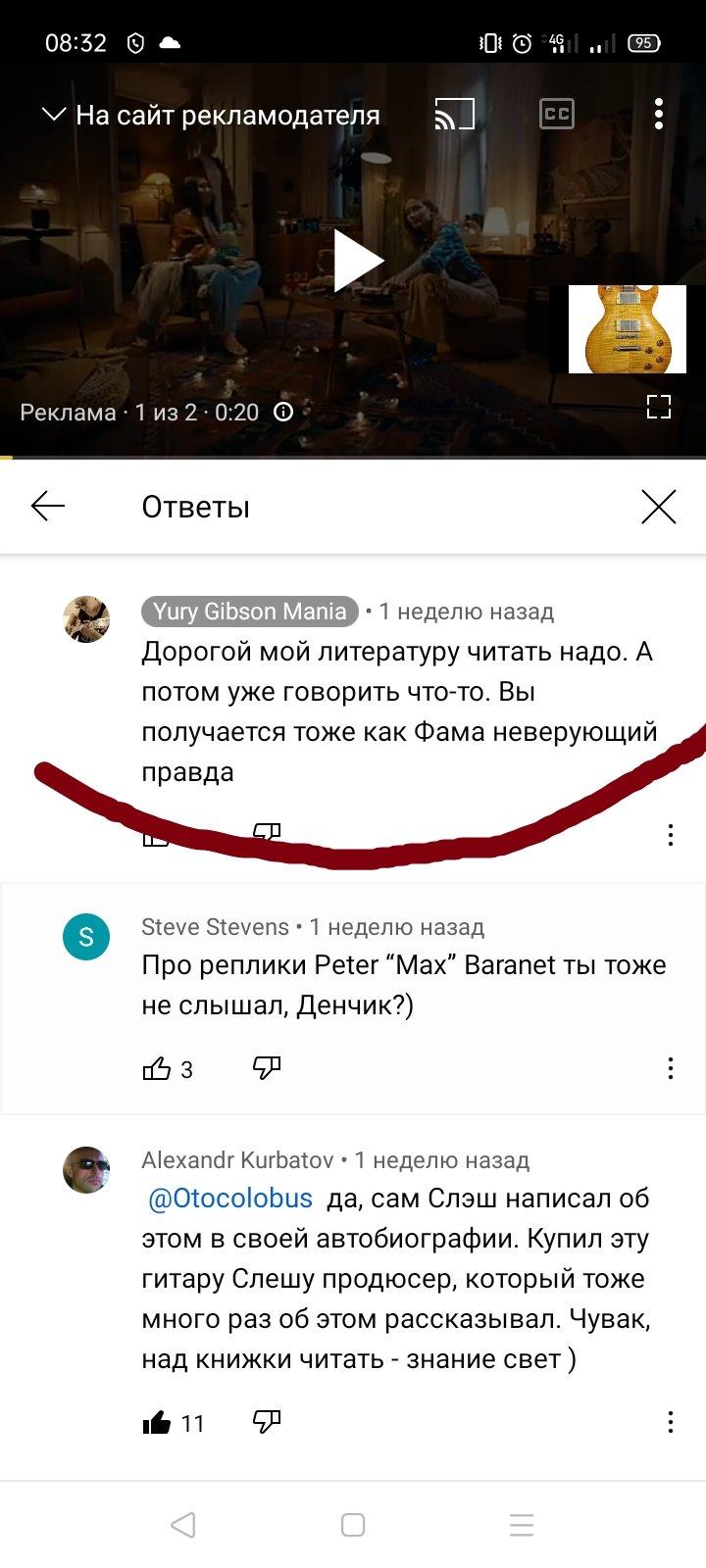Screen dimensions: 706x1568
Task: Go back with the arrow beside Ответы
Action: pos(48,507)
